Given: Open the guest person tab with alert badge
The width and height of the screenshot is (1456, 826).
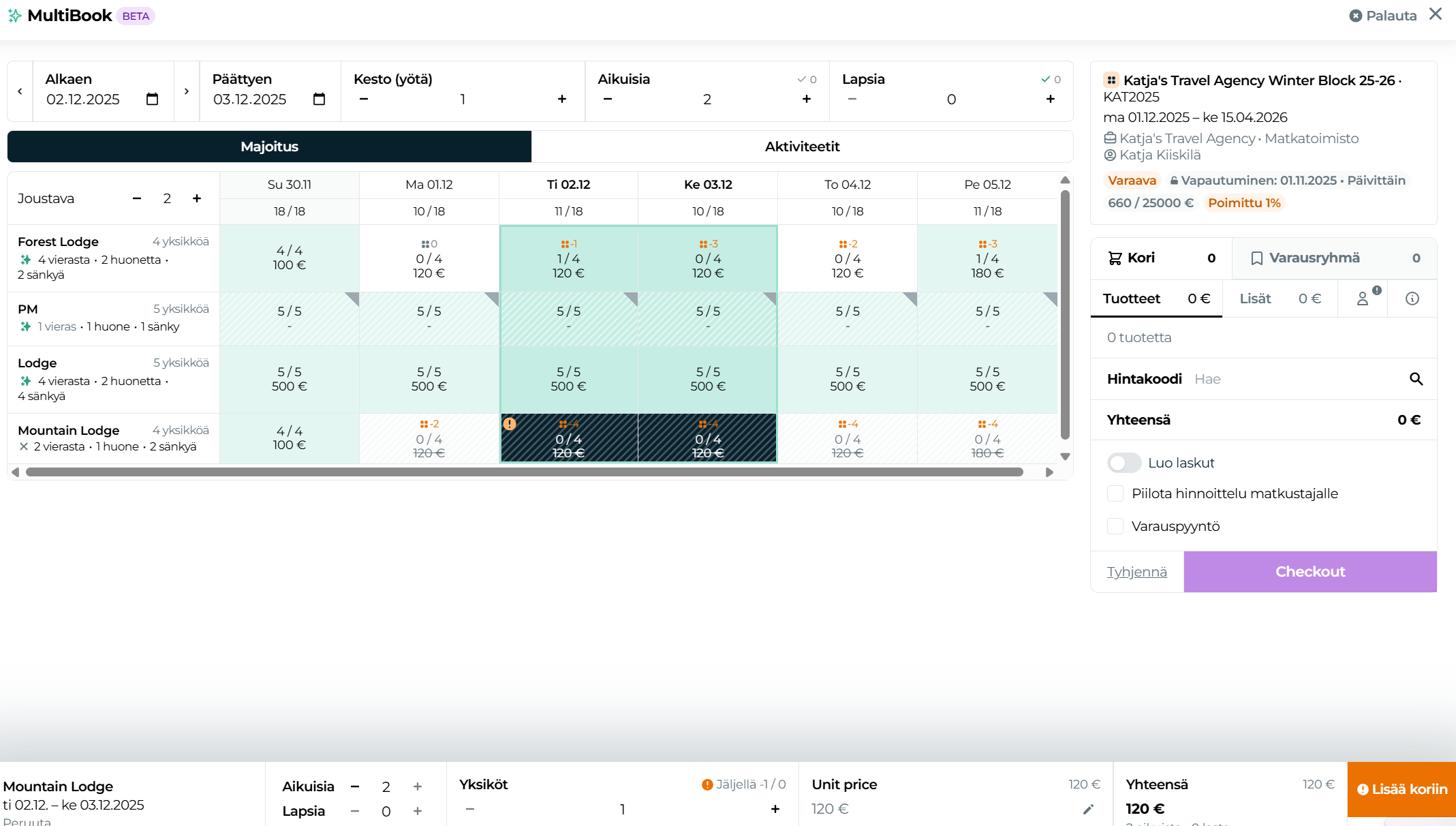Looking at the screenshot, I should 1363,299.
